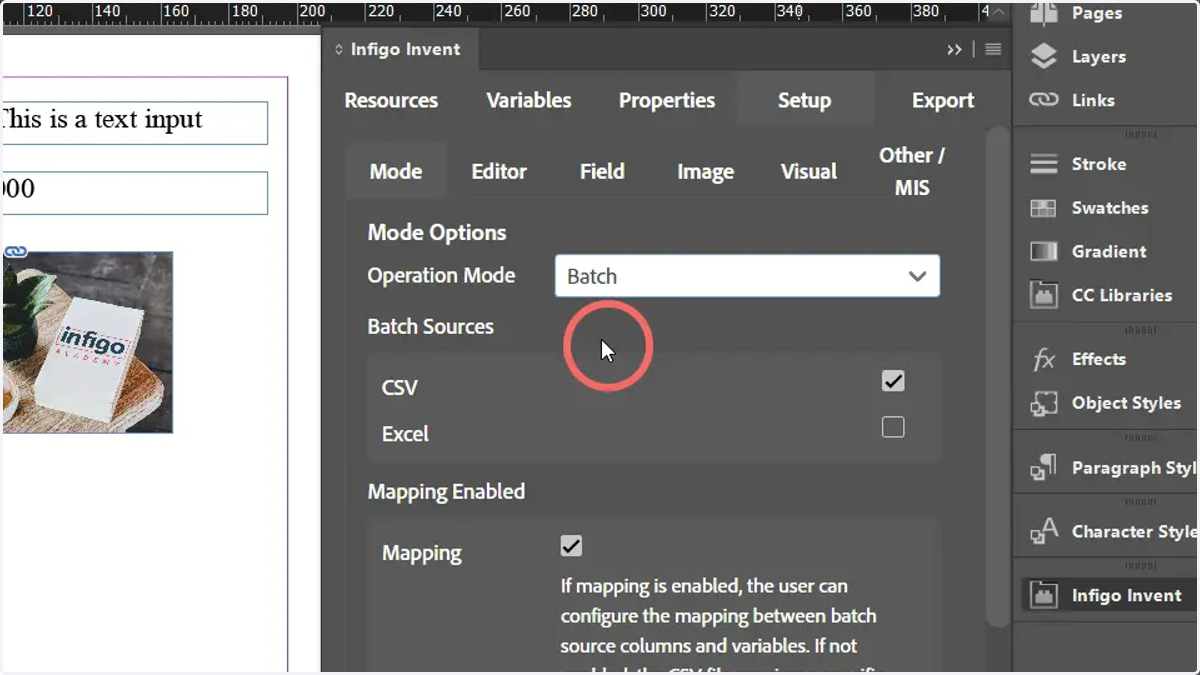1200x675 pixels.
Task: Switch to the Export tab
Action: 943,100
